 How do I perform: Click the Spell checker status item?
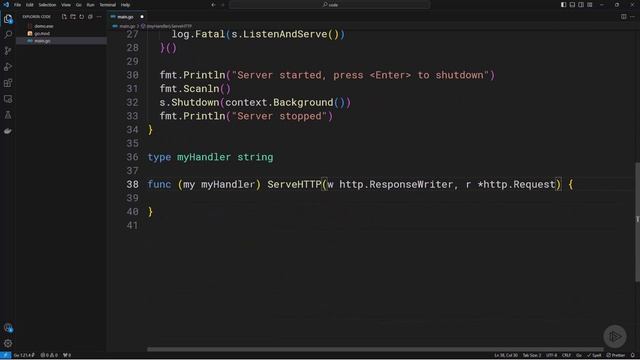tap(594, 355)
